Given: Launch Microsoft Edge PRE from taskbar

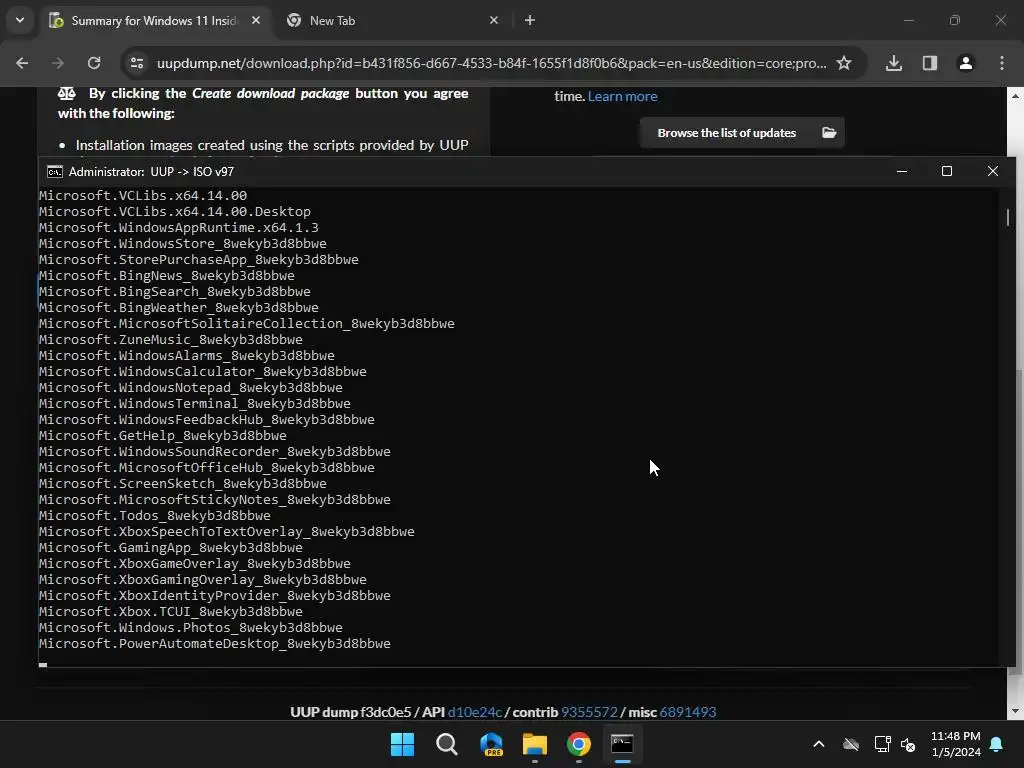Looking at the screenshot, I should pyautogui.click(x=491, y=744).
